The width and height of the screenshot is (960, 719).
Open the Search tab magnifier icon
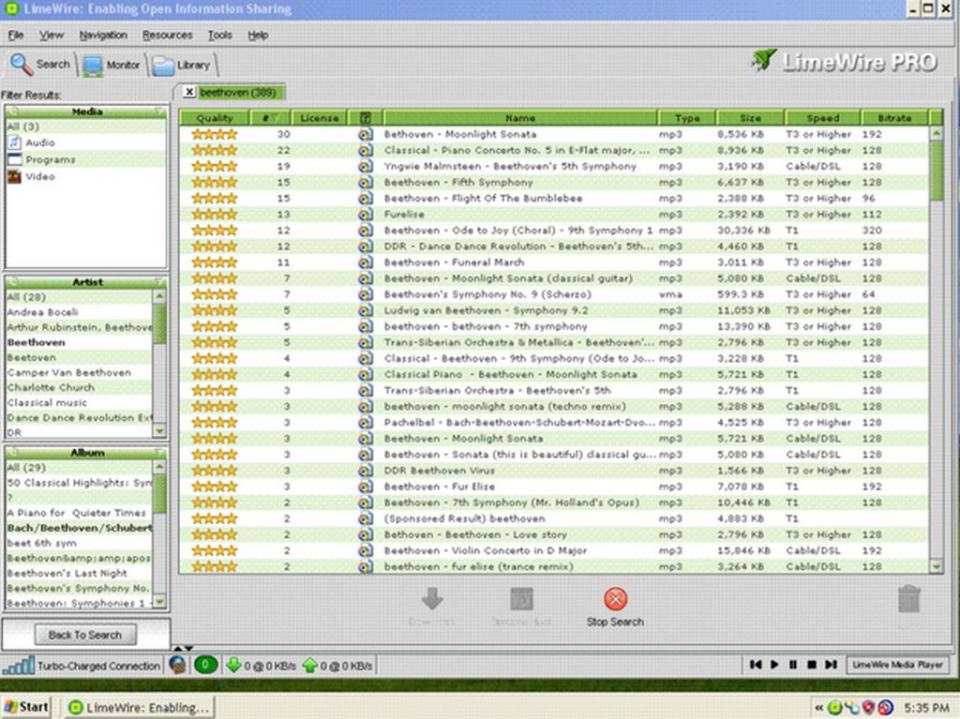pyautogui.click(x=21, y=64)
